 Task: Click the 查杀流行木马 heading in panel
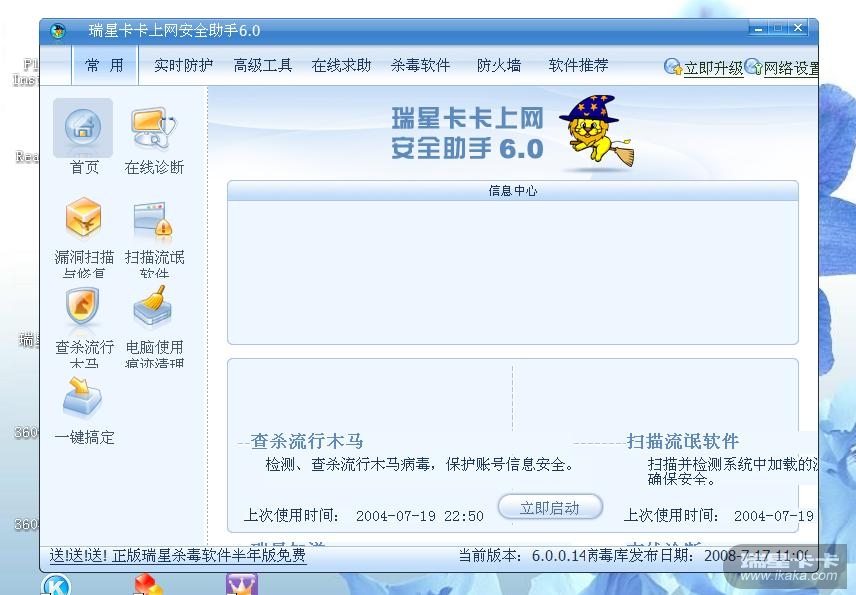(307, 441)
